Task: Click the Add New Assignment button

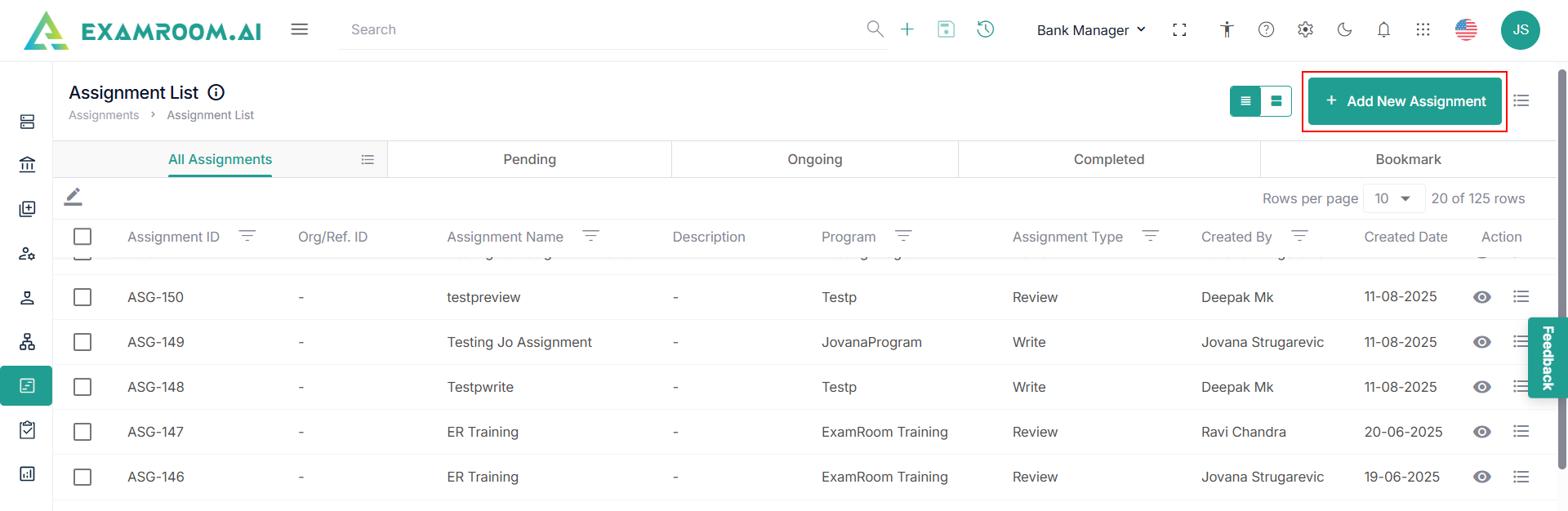Action: [x=1405, y=101]
